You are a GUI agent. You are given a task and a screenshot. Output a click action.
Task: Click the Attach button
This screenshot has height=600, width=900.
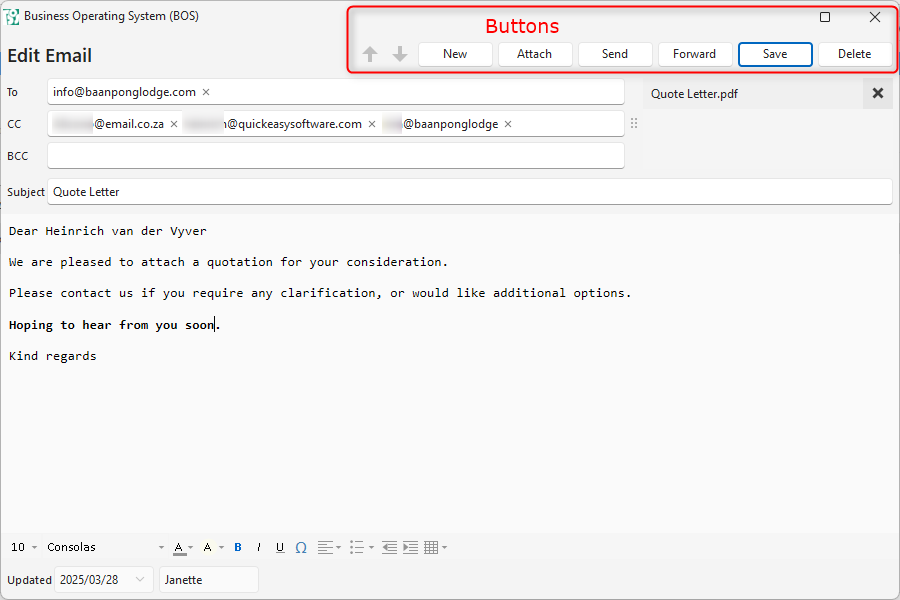tap(535, 54)
